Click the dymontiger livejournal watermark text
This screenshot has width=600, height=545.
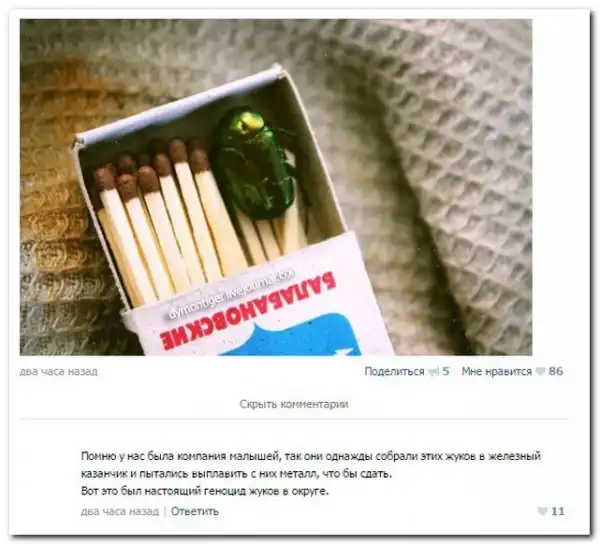pyautogui.click(x=232, y=293)
